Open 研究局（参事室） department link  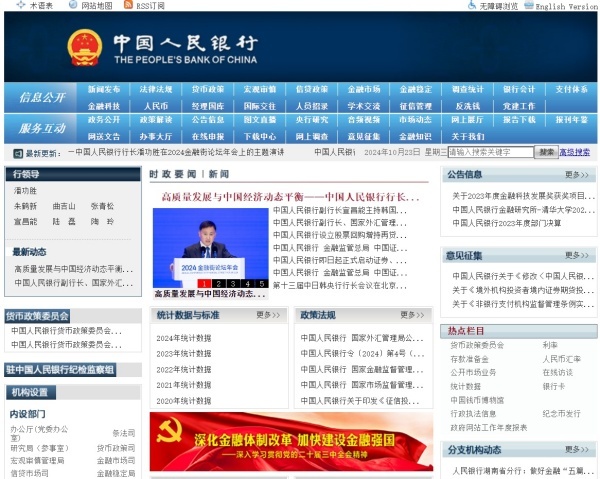[x=39, y=448]
